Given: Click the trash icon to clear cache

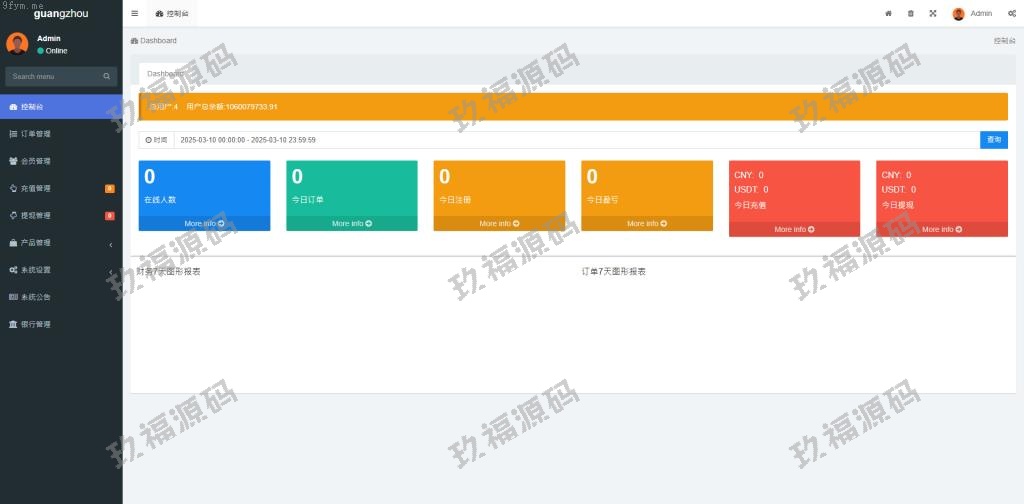Looking at the screenshot, I should (x=910, y=14).
